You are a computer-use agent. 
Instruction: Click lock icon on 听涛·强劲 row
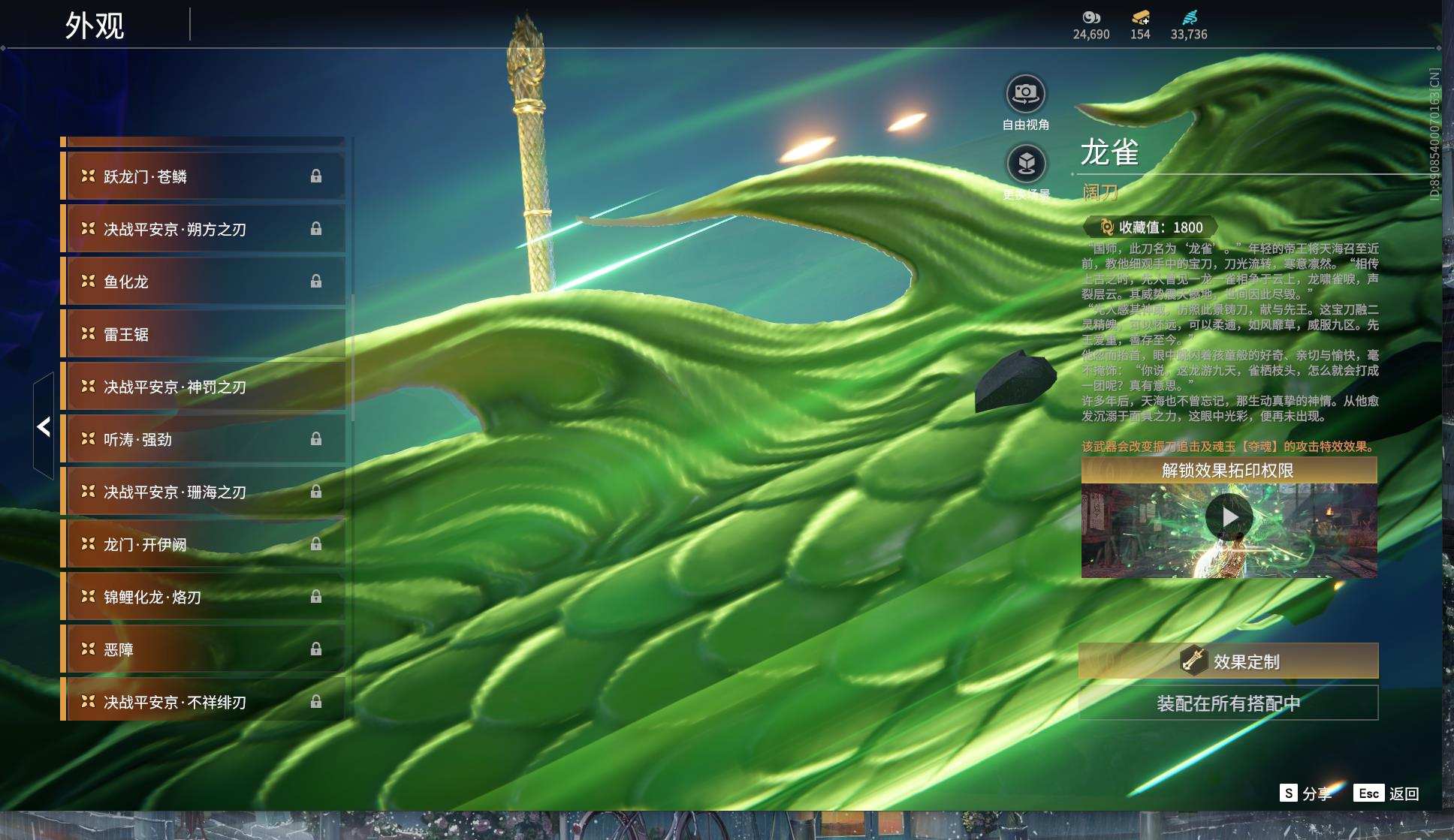(x=316, y=438)
